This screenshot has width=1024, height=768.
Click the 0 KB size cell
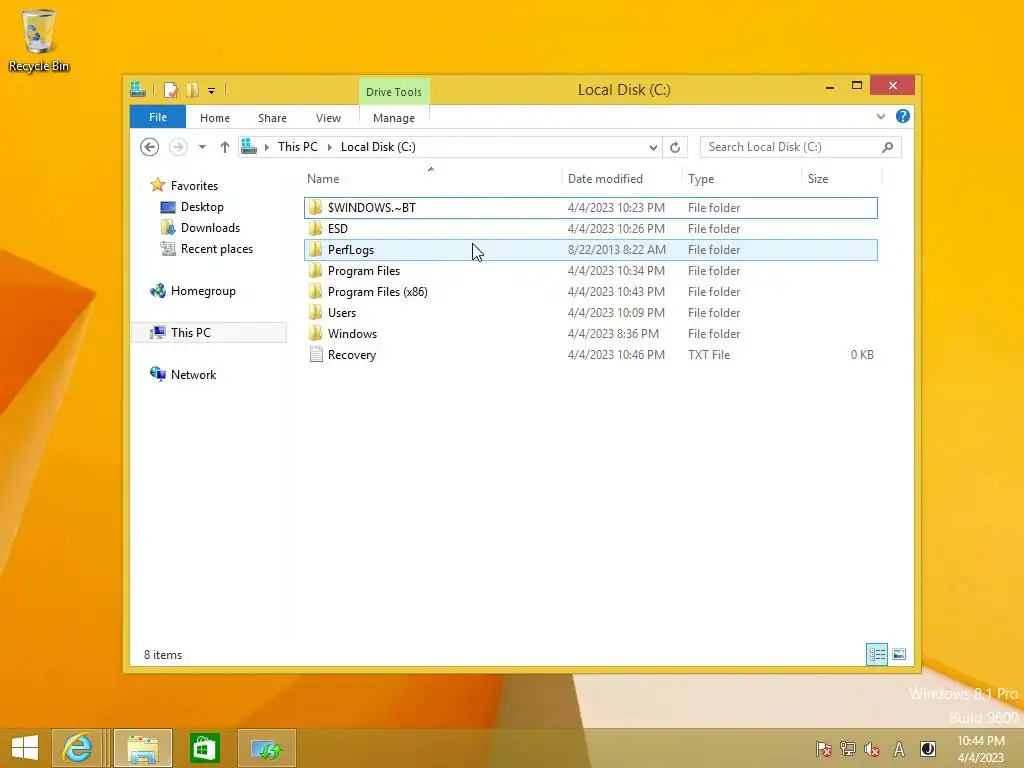(862, 355)
